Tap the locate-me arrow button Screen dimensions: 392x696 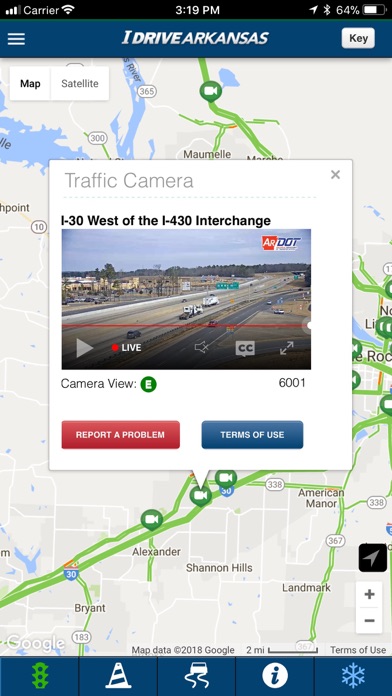(x=372, y=558)
